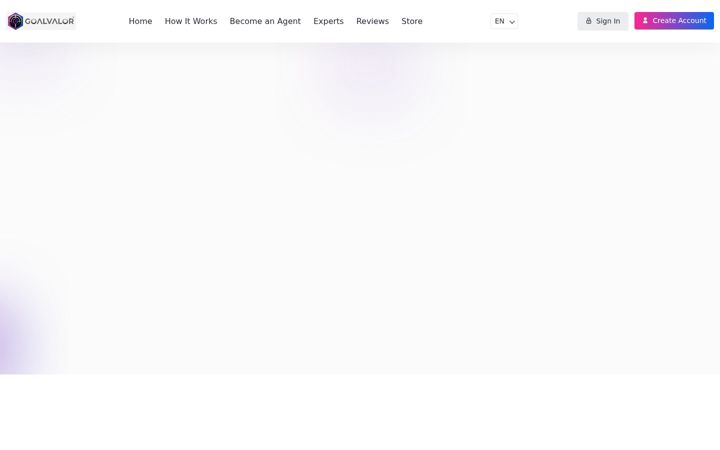Go to How It Works
This screenshot has width=720, height=450.
click(191, 21)
